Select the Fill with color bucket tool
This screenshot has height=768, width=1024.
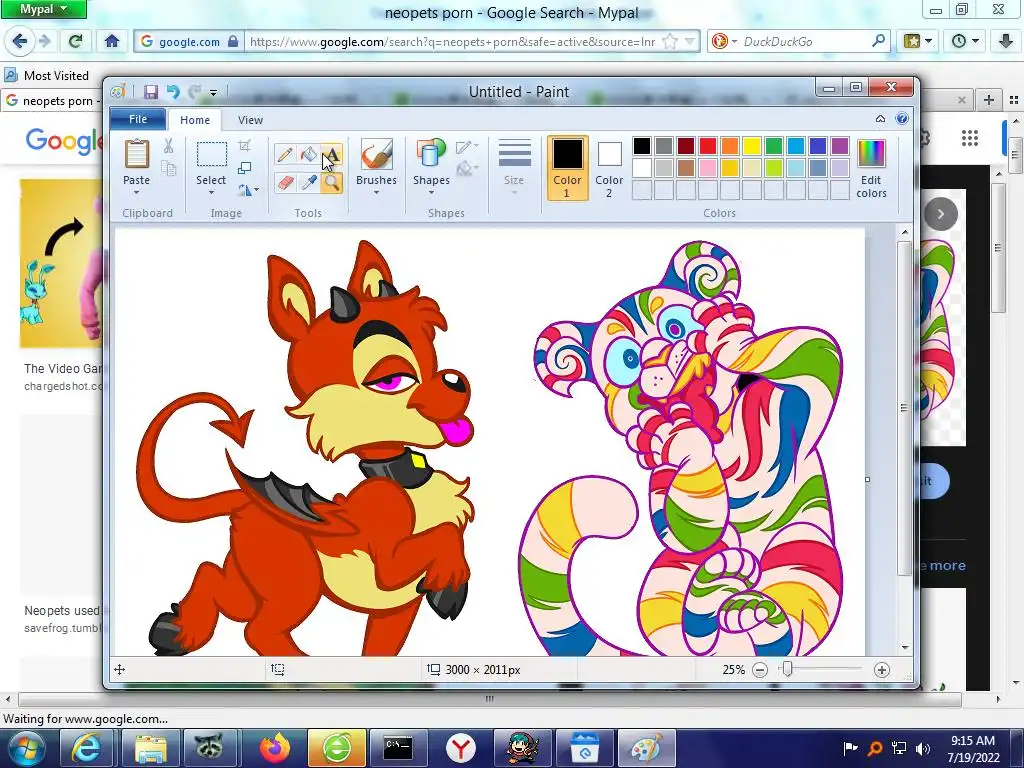308,155
